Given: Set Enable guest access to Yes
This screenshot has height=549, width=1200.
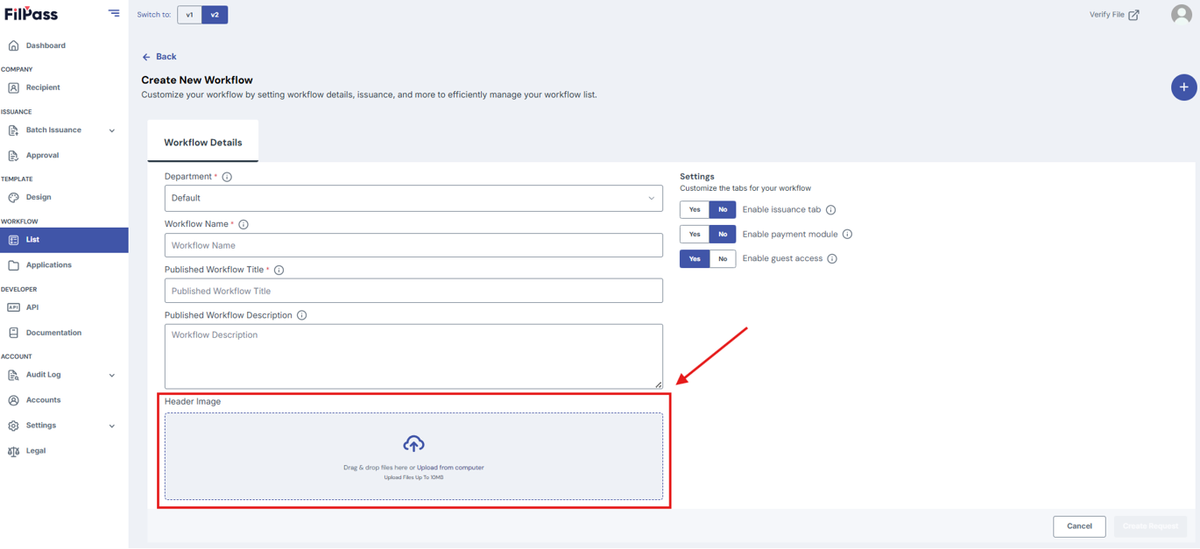Looking at the screenshot, I should coord(694,259).
